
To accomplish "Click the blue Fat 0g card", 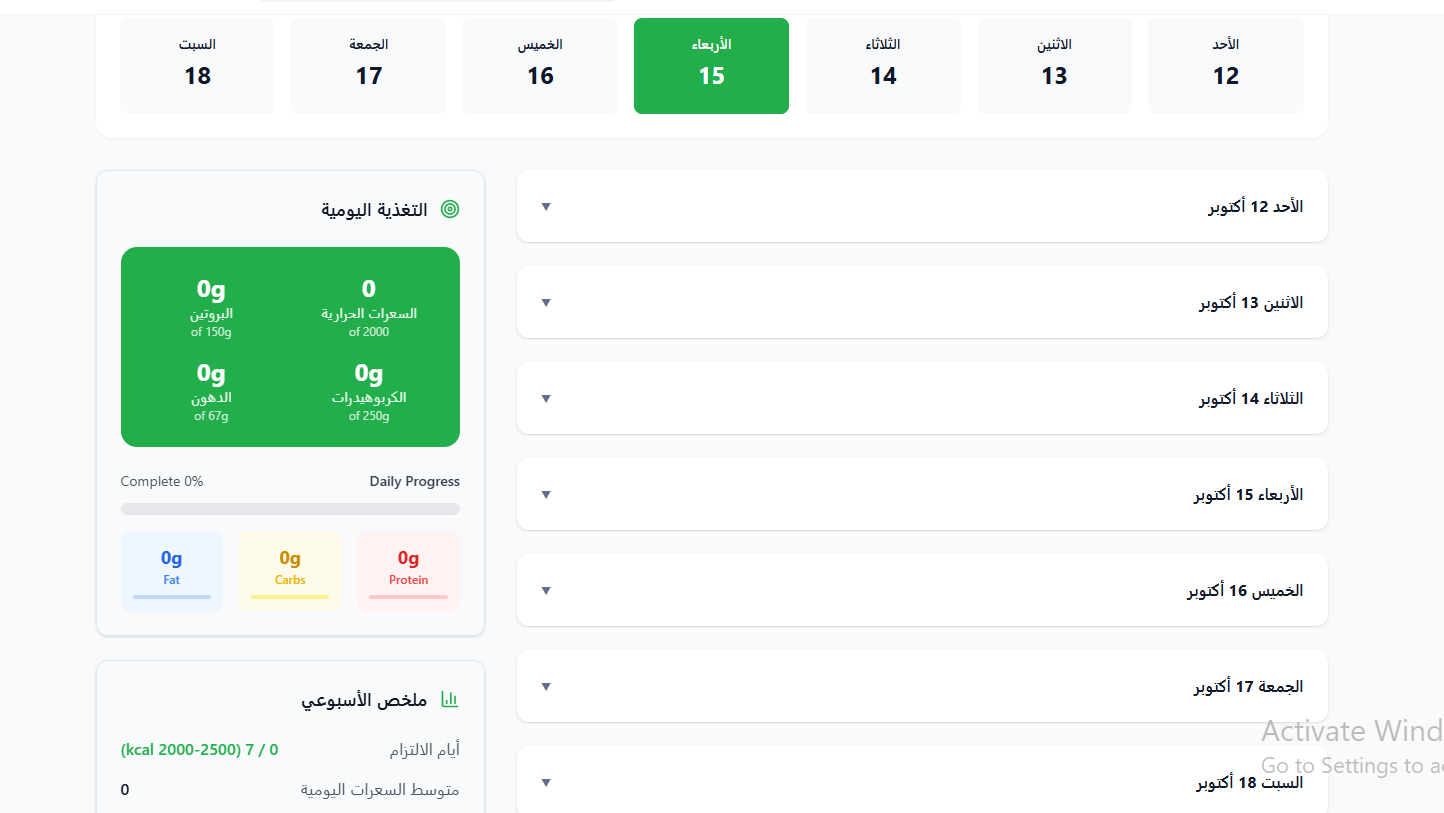I will click(172, 570).
